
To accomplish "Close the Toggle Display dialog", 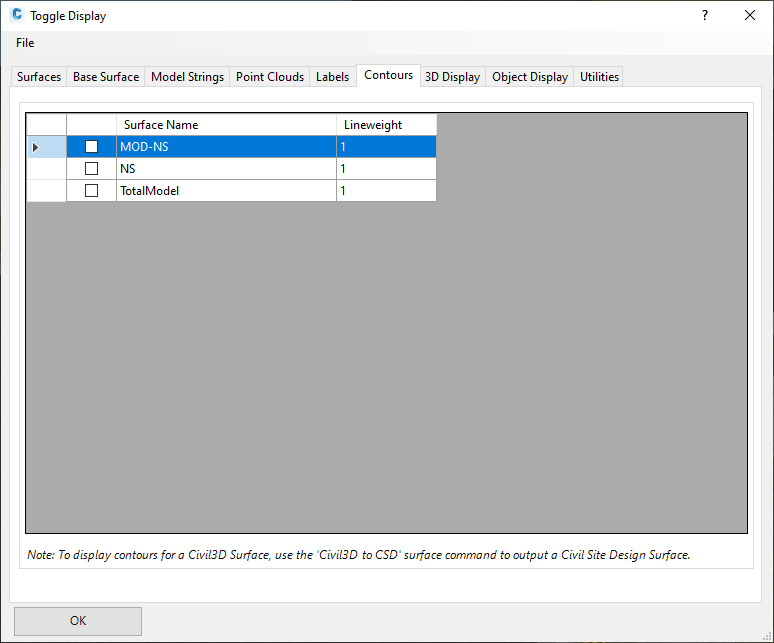I will pos(750,15).
